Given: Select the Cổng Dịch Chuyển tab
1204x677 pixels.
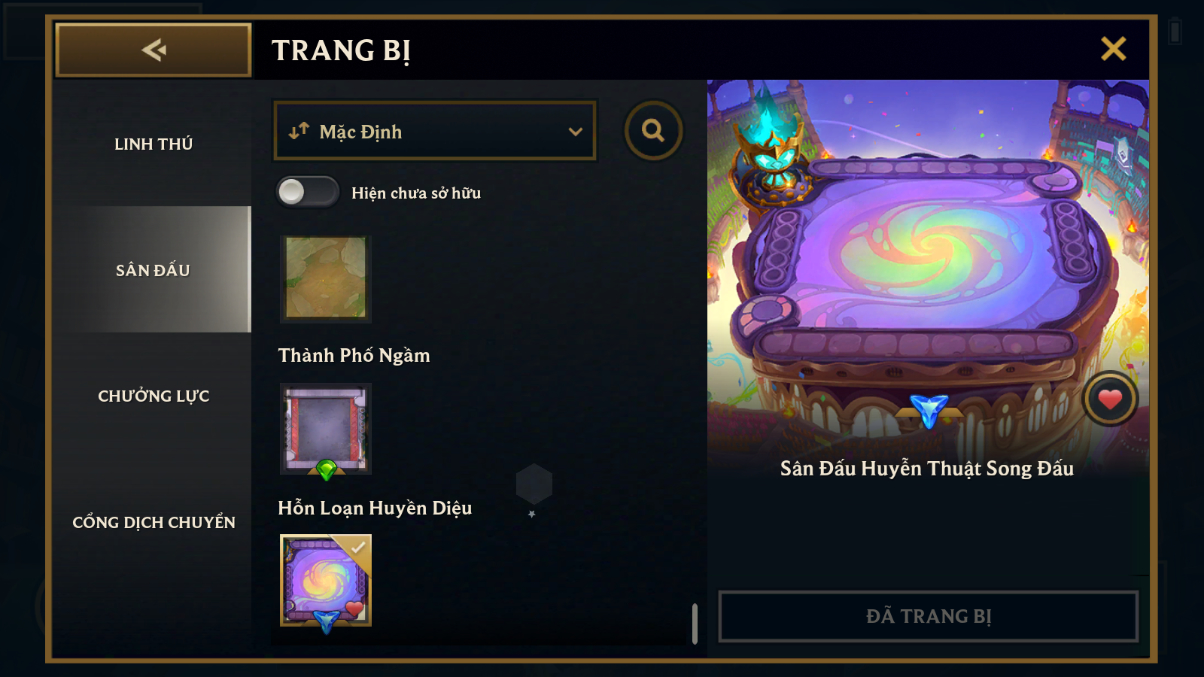Looking at the screenshot, I should [x=153, y=522].
